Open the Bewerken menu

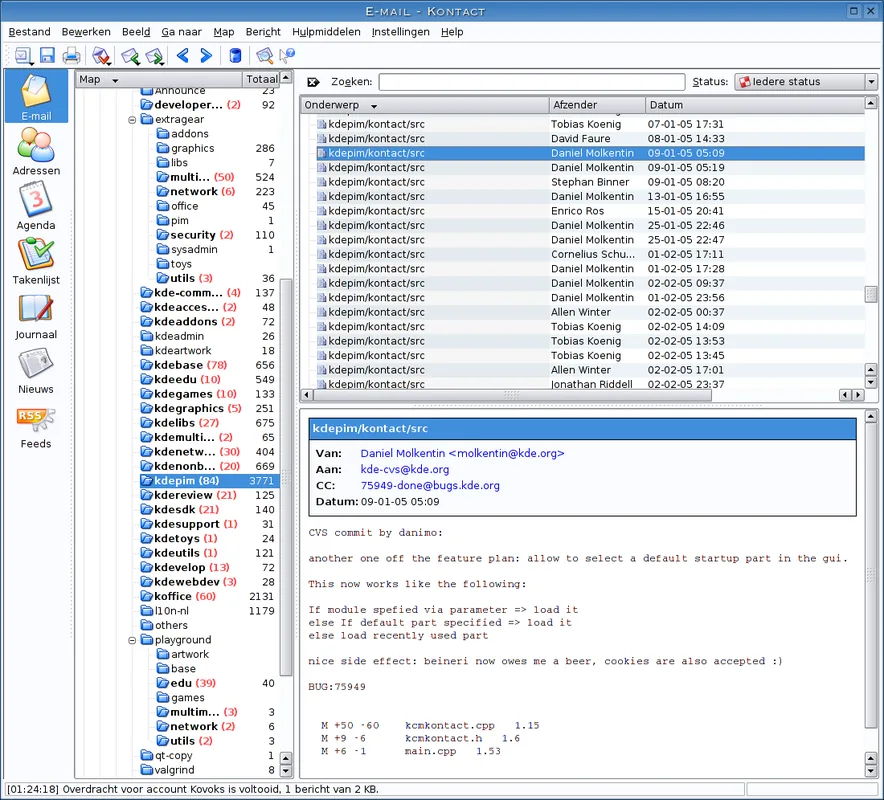pos(86,32)
